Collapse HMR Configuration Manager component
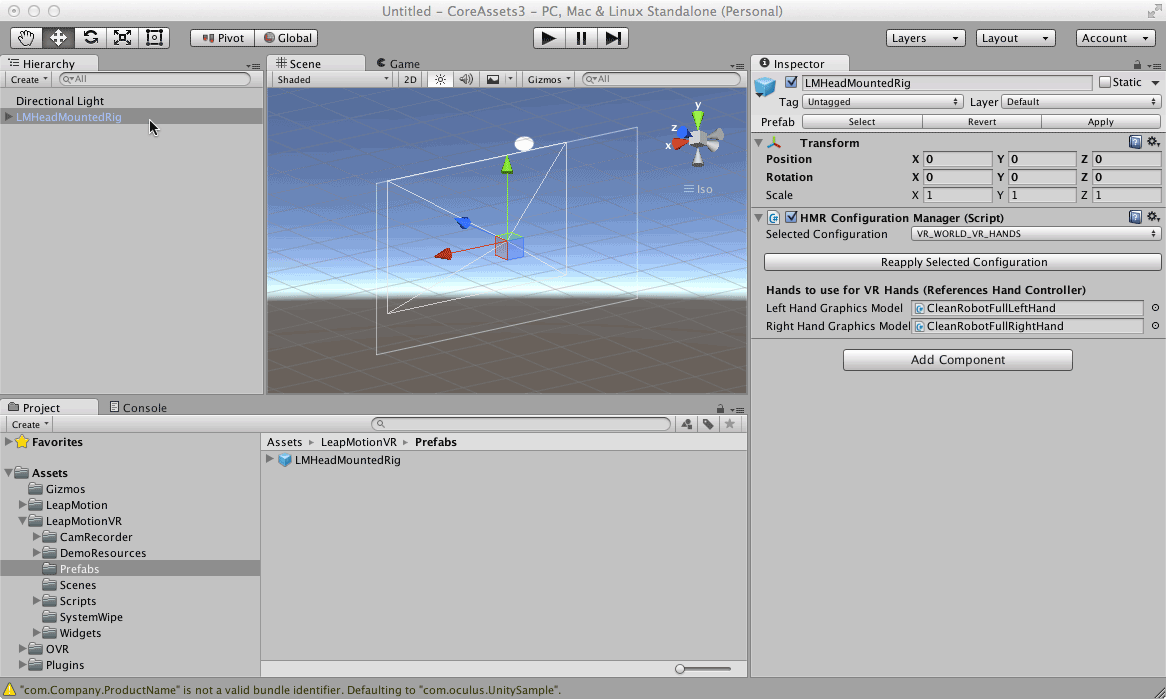The image size is (1166, 699). pyautogui.click(x=758, y=218)
